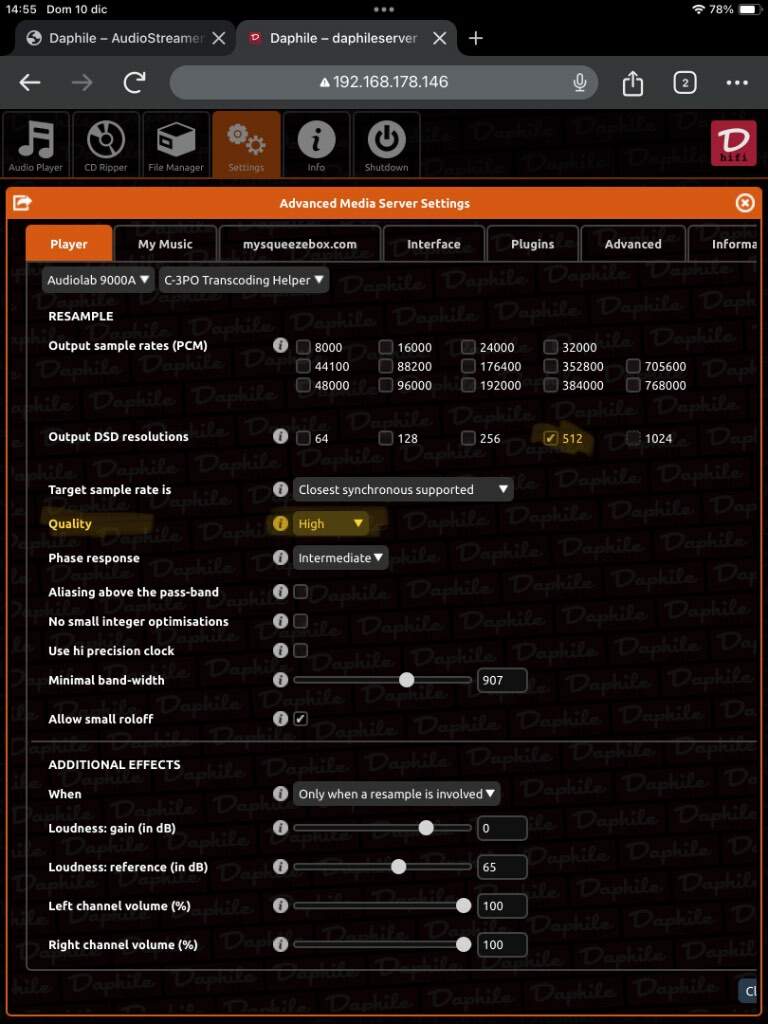Click the Minimal band-width value field 907
The image size is (768, 1024).
(x=502, y=680)
